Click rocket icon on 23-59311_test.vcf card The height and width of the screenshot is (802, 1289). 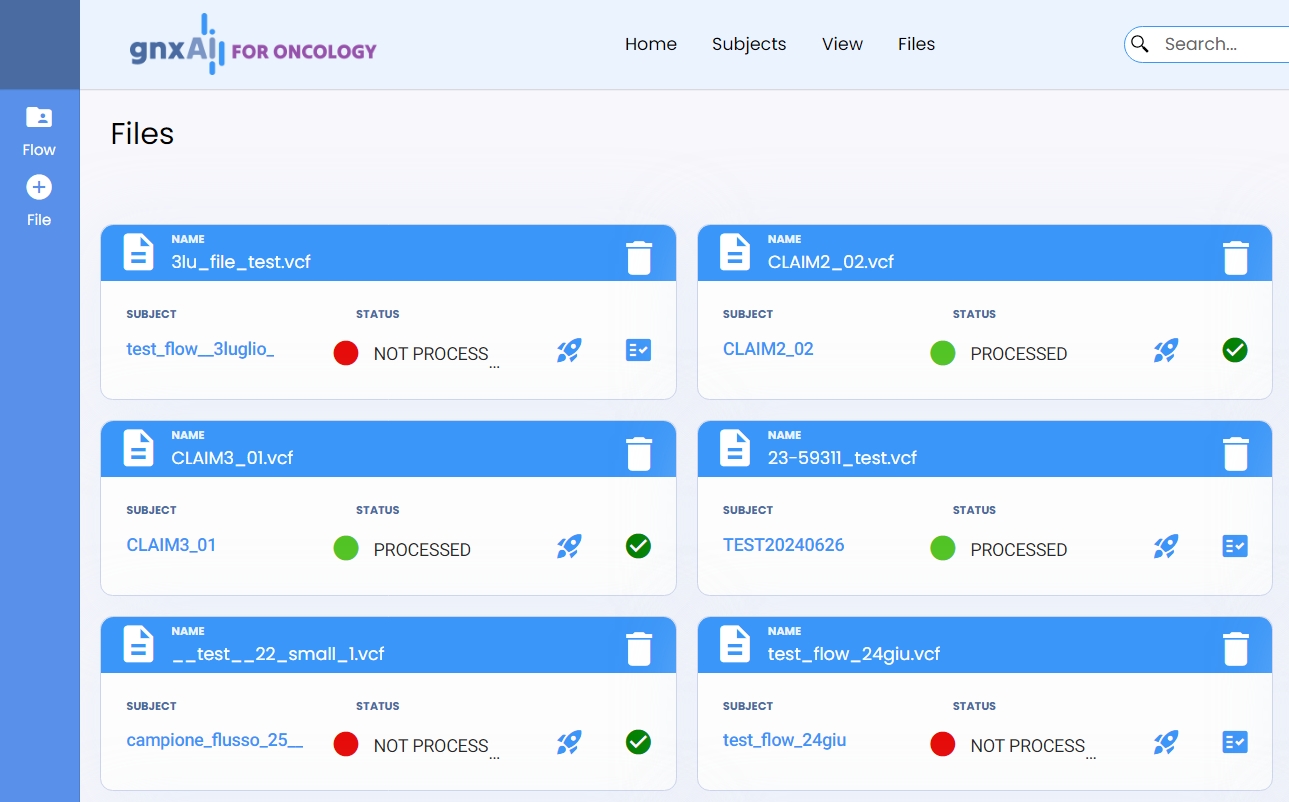click(1166, 546)
